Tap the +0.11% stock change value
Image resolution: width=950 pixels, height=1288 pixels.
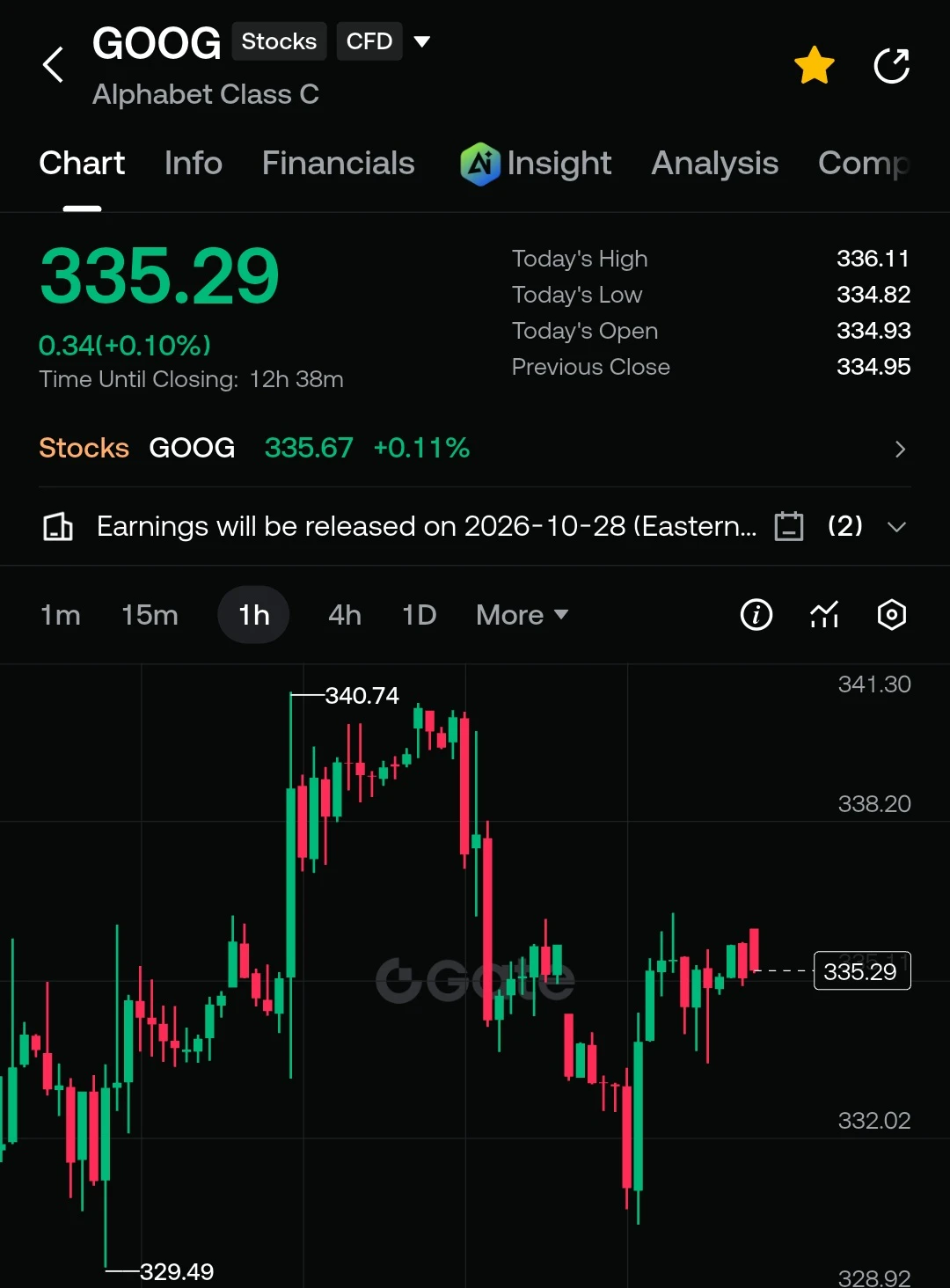pyautogui.click(x=421, y=448)
